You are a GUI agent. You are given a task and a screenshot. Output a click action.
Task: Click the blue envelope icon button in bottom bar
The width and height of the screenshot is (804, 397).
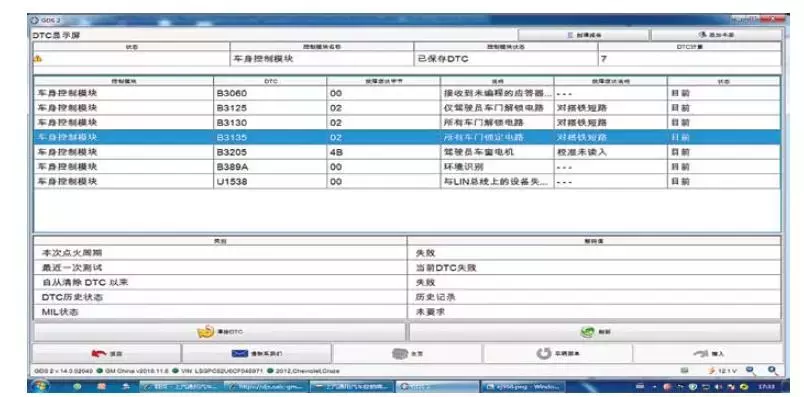[x=257, y=353]
